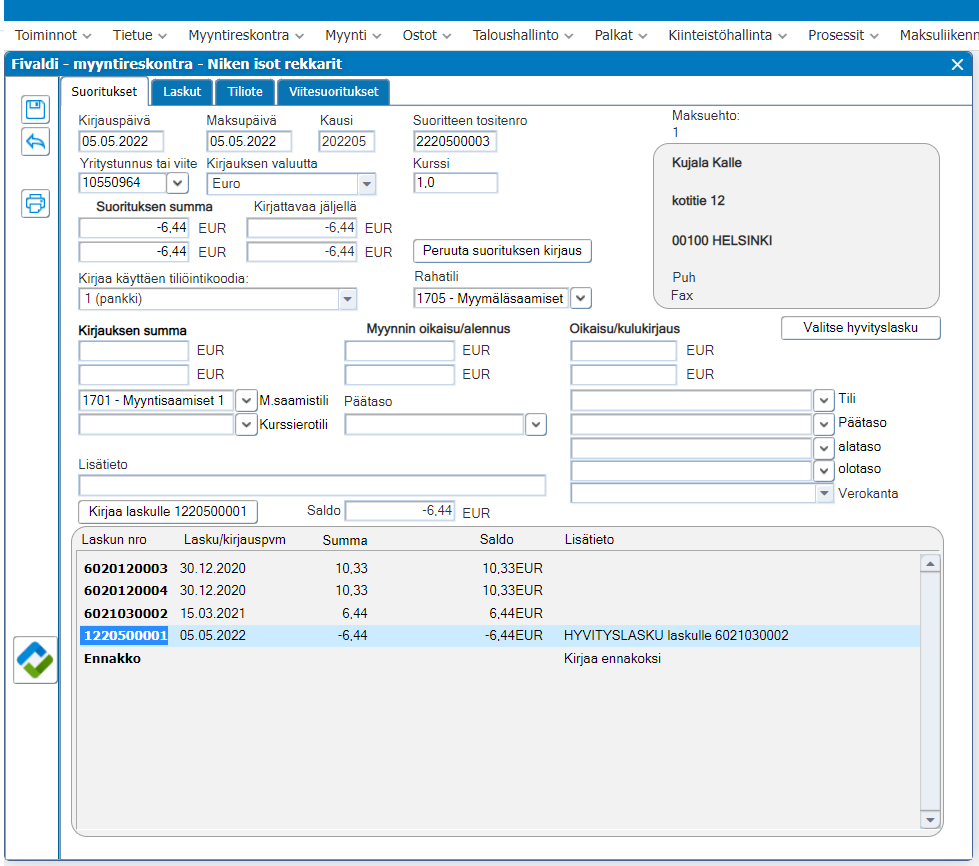Click the Fivaldi logo icon
This screenshot has width=979, height=866.
click(x=35, y=660)
